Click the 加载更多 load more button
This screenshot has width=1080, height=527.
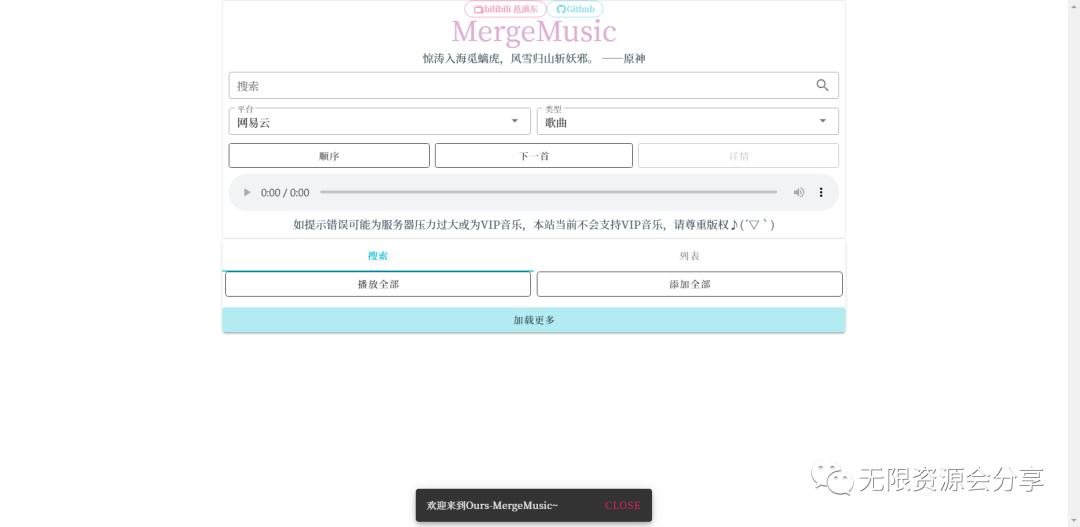click(534, 320)
